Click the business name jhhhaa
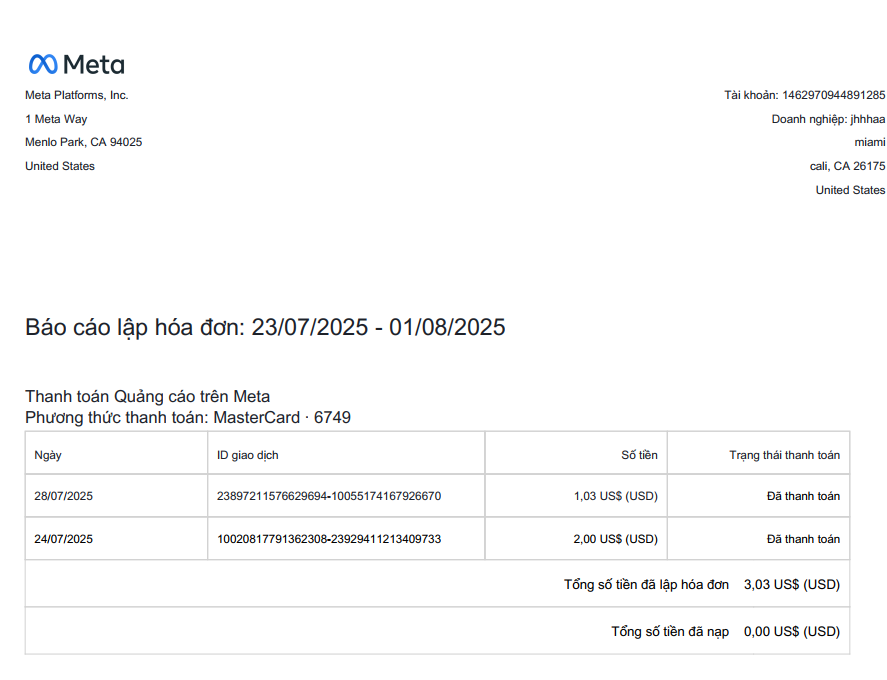This screenshot has width=887, height=680. [867, 119]
